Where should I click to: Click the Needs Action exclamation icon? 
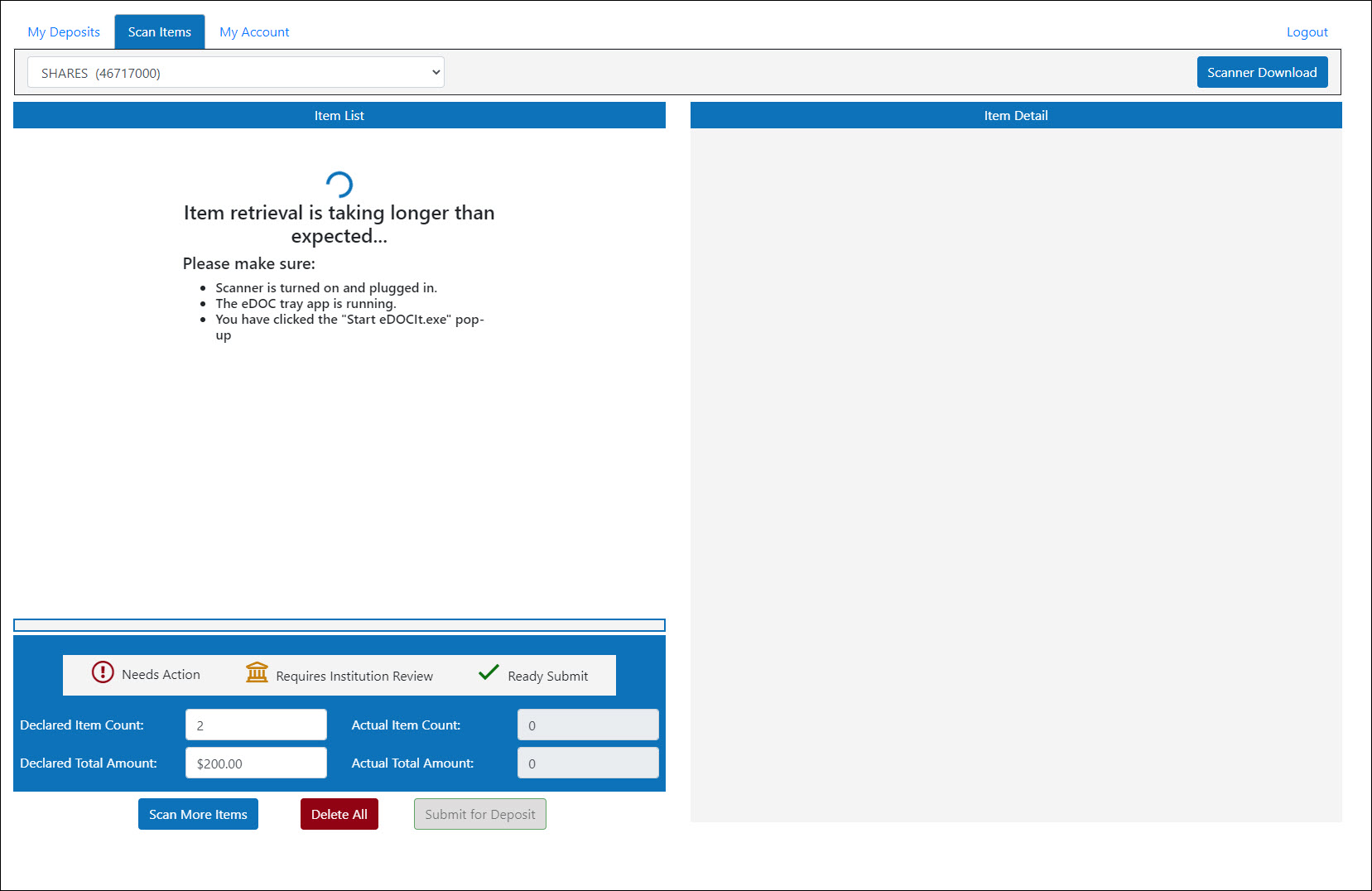pyautogui.click(x=103, y=672)
